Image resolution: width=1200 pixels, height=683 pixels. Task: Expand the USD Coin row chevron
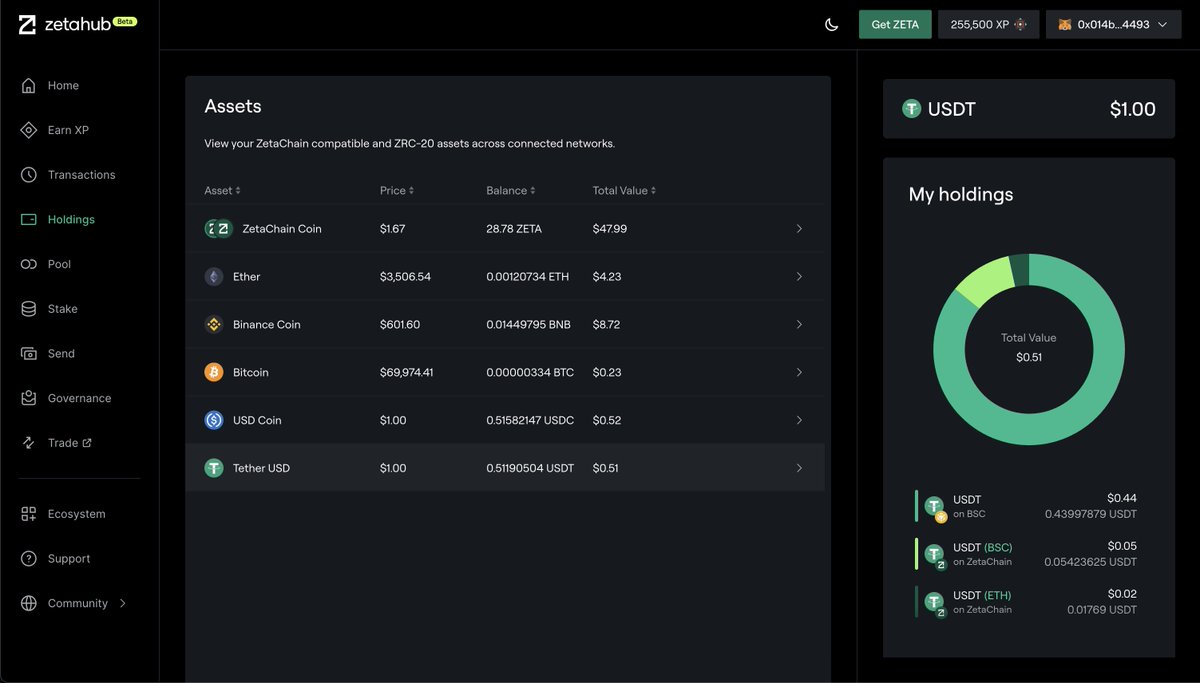(x=799, y=421)
